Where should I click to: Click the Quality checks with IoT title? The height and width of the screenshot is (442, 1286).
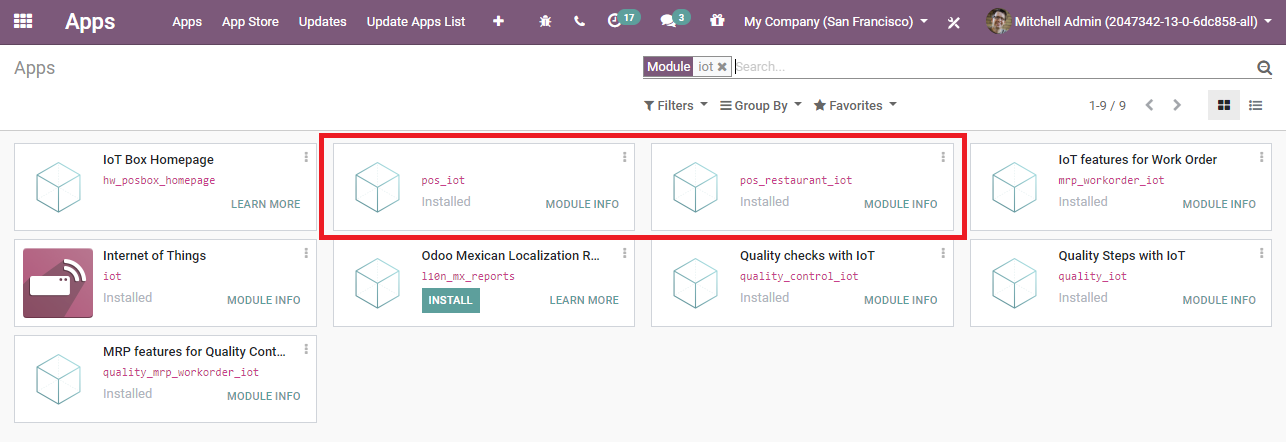[x=807, y=256]
